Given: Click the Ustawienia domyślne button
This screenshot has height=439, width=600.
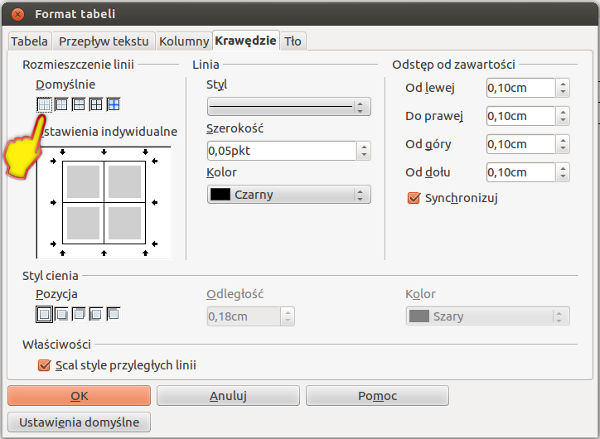Looking at the screenshot, I should click(x=79, y=422).
